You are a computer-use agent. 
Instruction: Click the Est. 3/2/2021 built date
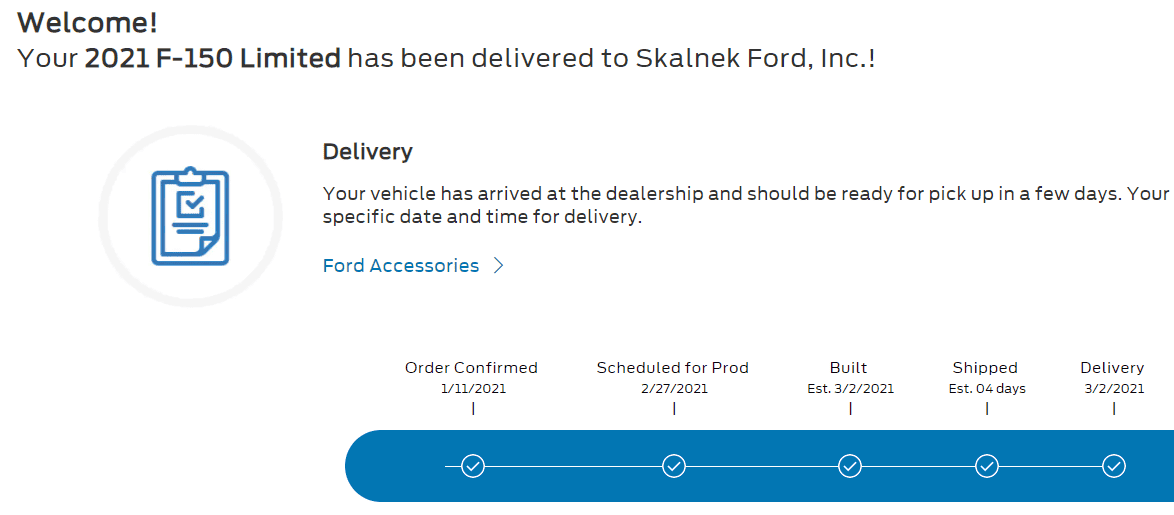tap(850, 389)
